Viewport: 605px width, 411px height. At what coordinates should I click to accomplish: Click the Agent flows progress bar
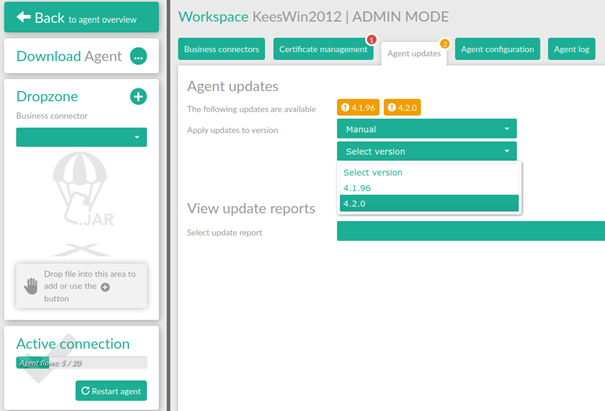coord(81,363)
